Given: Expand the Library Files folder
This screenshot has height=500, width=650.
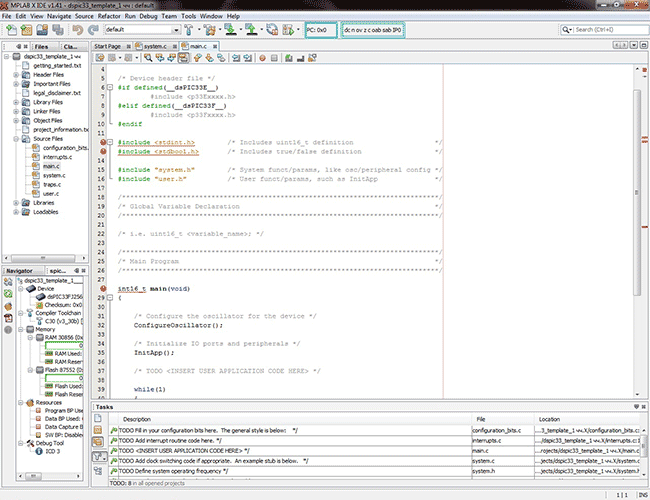Looking at the screenshot, I should coord(16,102).
